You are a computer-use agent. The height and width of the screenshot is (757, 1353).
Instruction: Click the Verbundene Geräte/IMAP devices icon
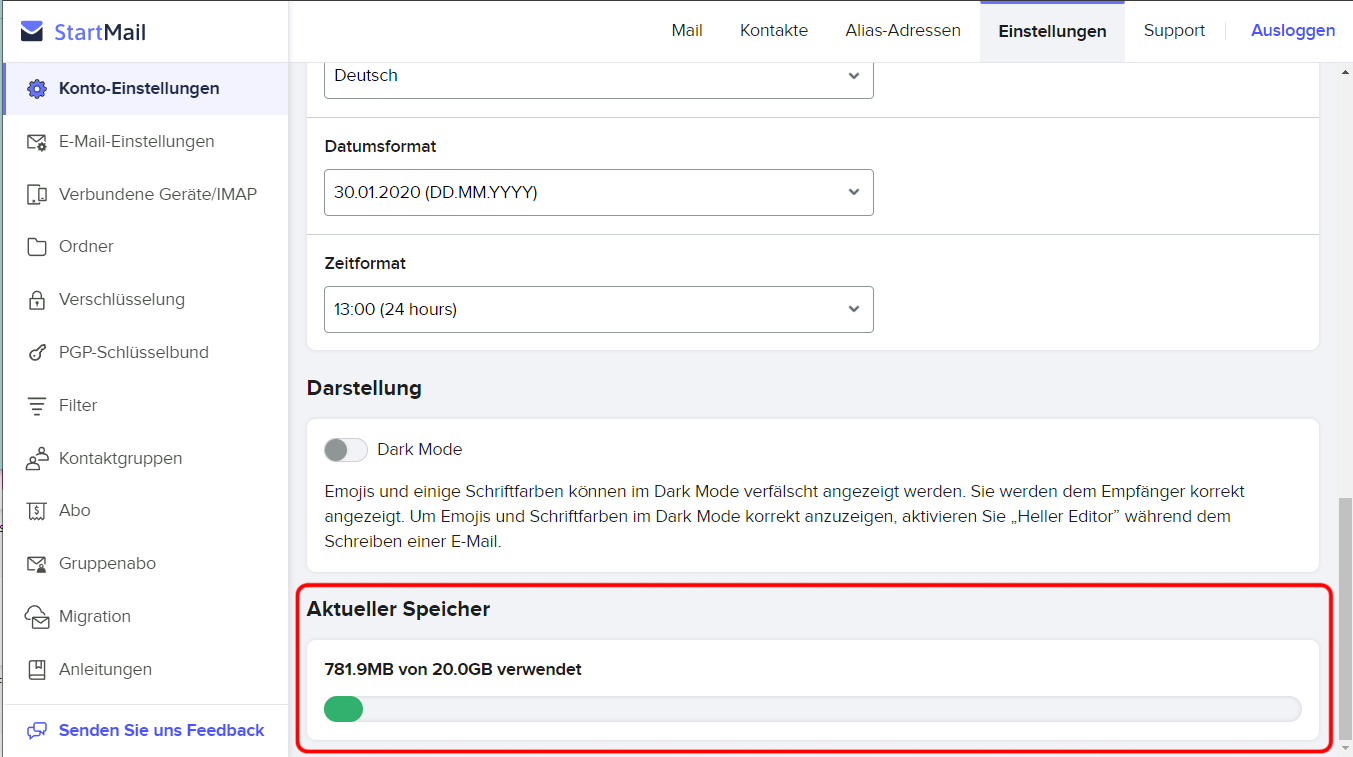pos(37,195)
